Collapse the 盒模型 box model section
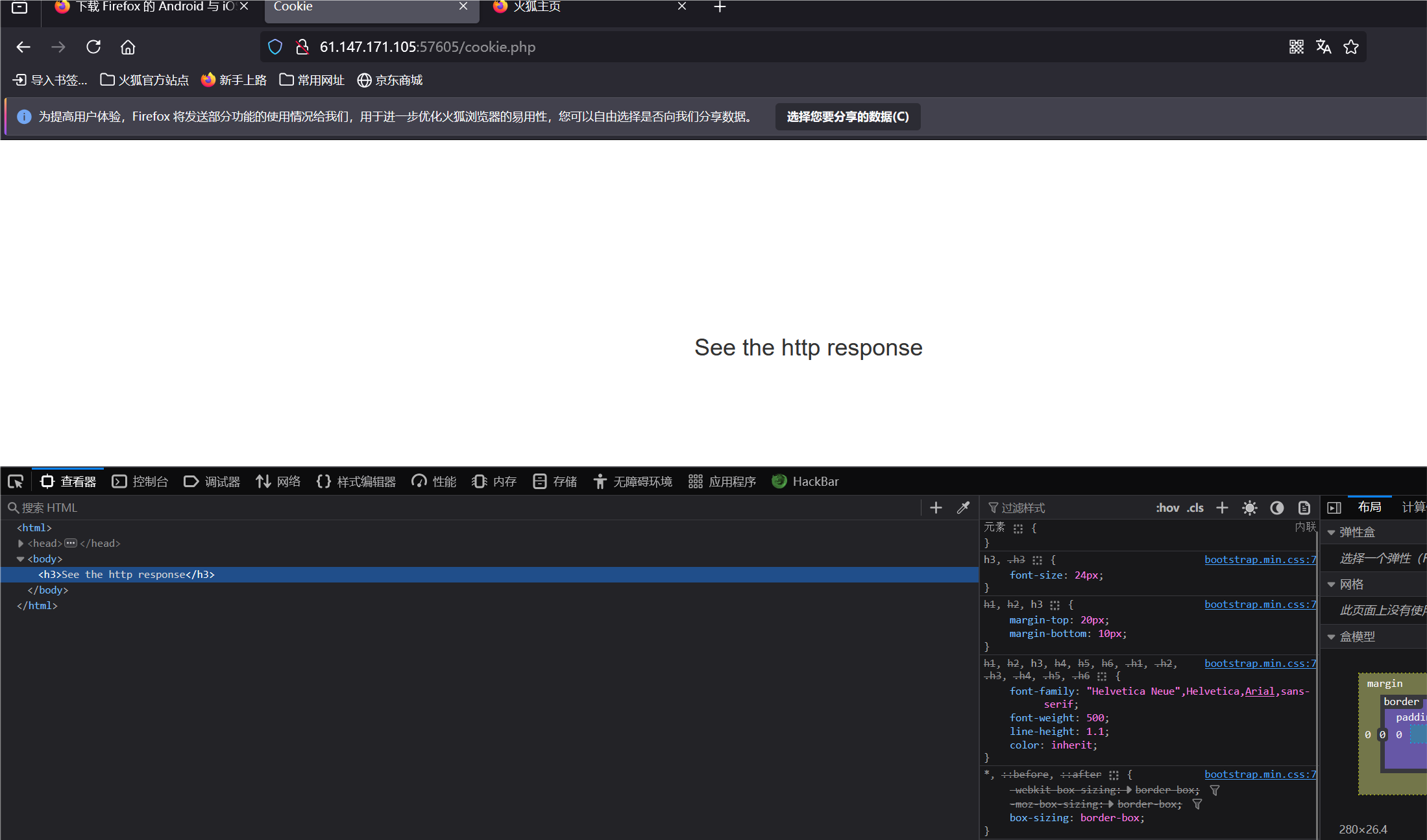The image size is (1427, 840). pos(1331,637)
